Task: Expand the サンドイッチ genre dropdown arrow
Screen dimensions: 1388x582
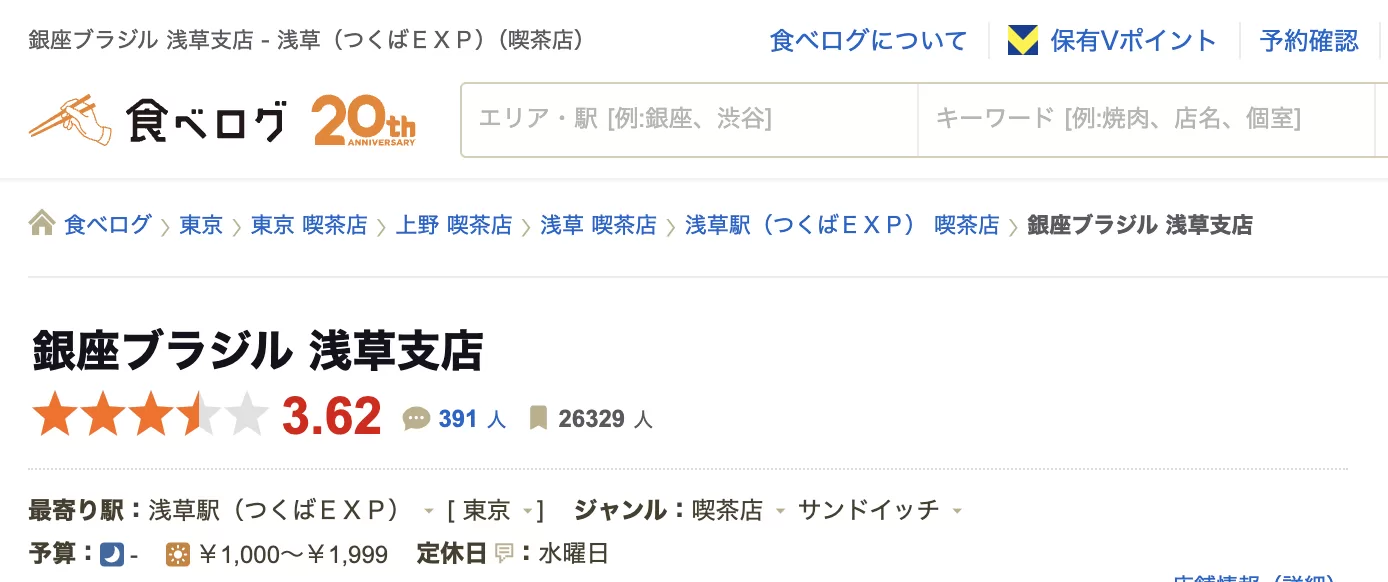Action: point(957,512)
